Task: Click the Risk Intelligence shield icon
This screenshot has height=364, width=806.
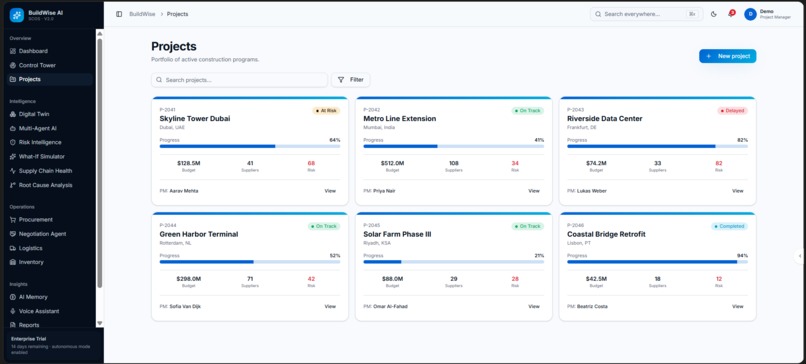Action: coord(13,142)
